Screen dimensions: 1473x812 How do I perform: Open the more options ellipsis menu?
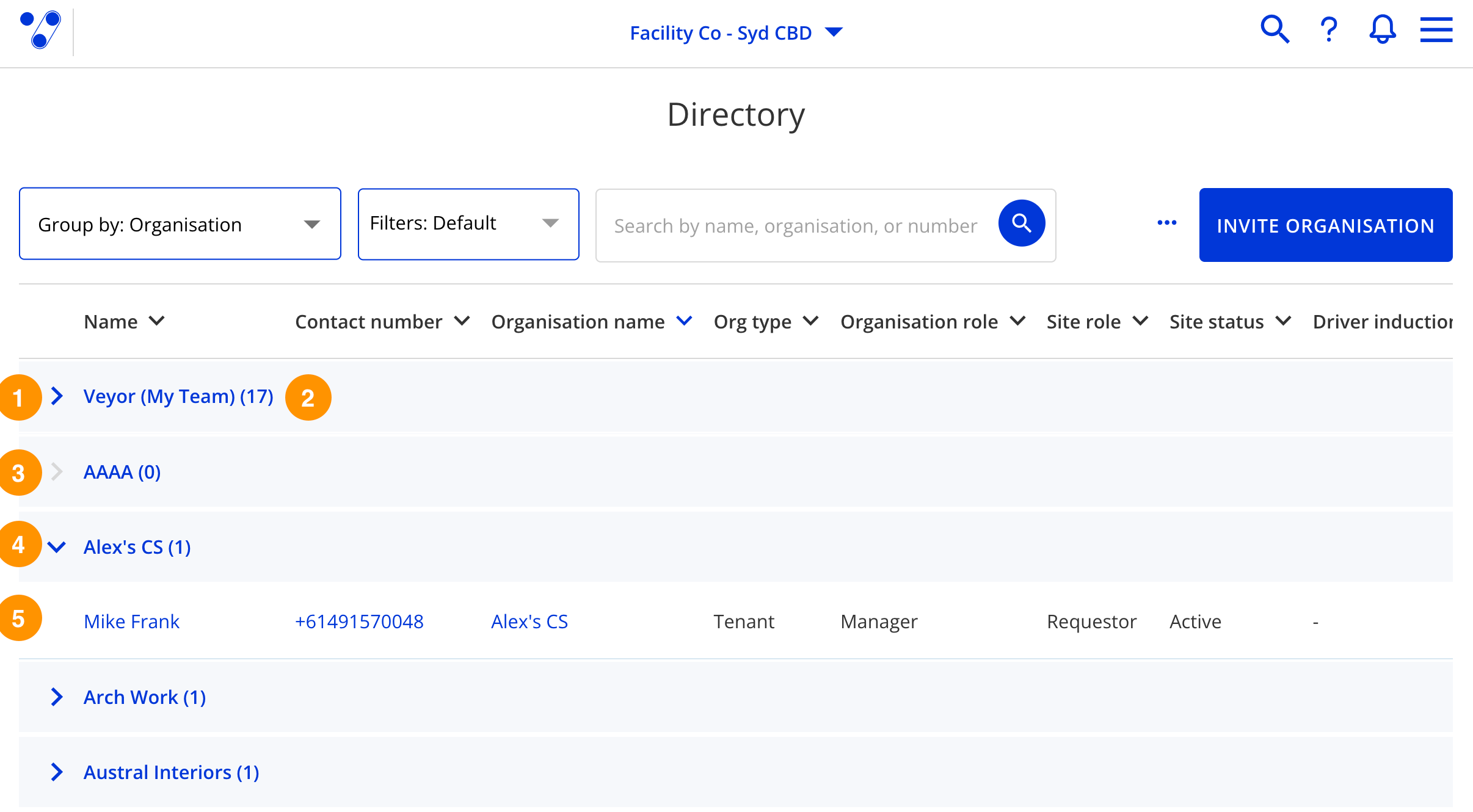[1167, 223]
